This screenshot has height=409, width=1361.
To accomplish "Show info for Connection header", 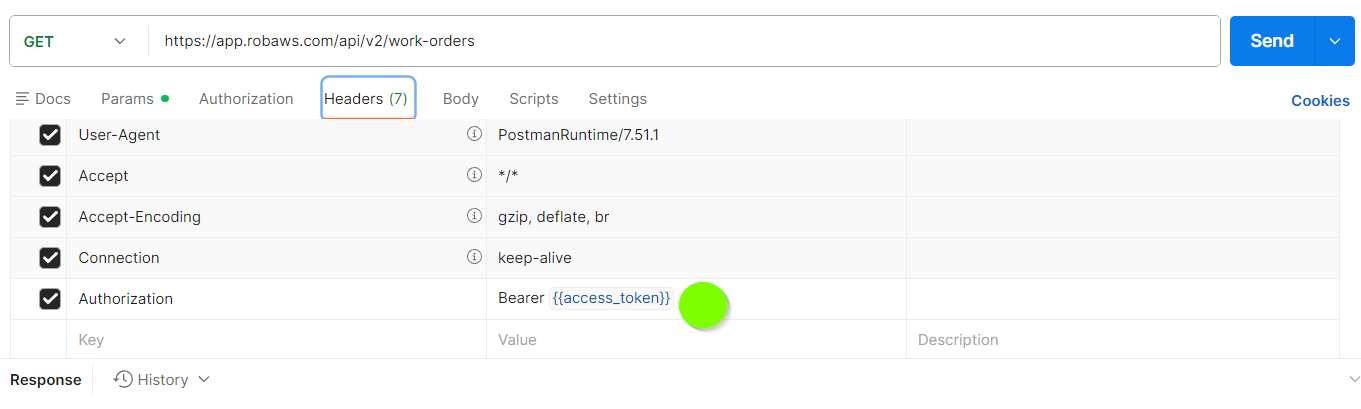I will (474, 257).
